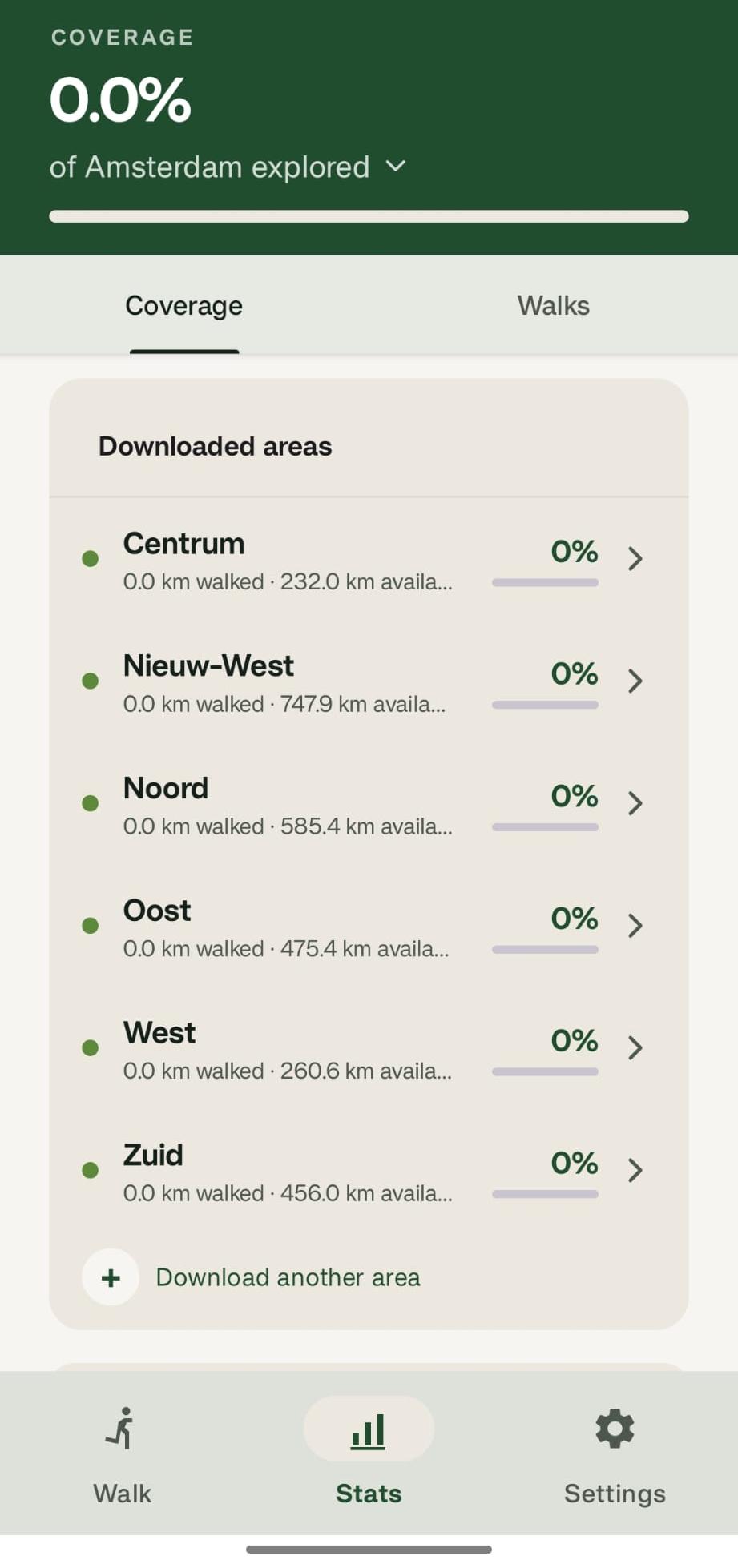
Task: Open Centrum details with its chevron
Action: 635,558
